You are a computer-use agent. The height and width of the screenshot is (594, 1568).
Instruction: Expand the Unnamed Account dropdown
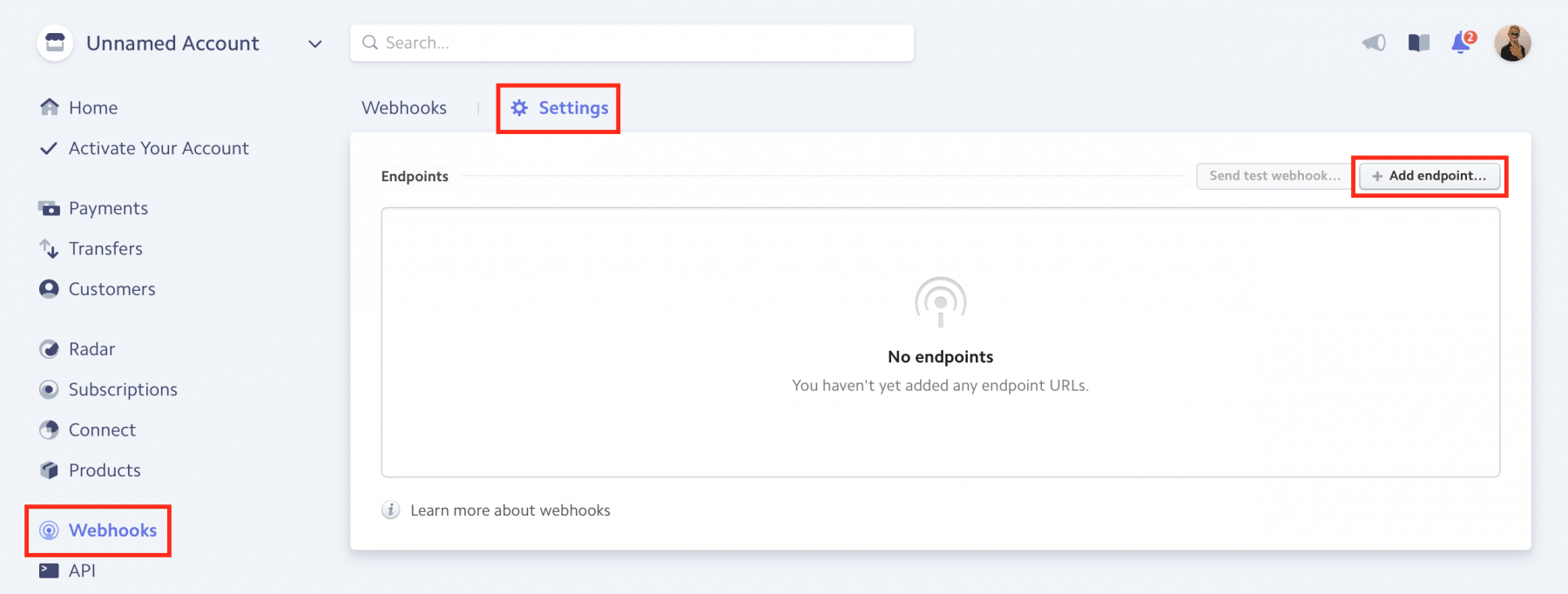click(314, 44)
